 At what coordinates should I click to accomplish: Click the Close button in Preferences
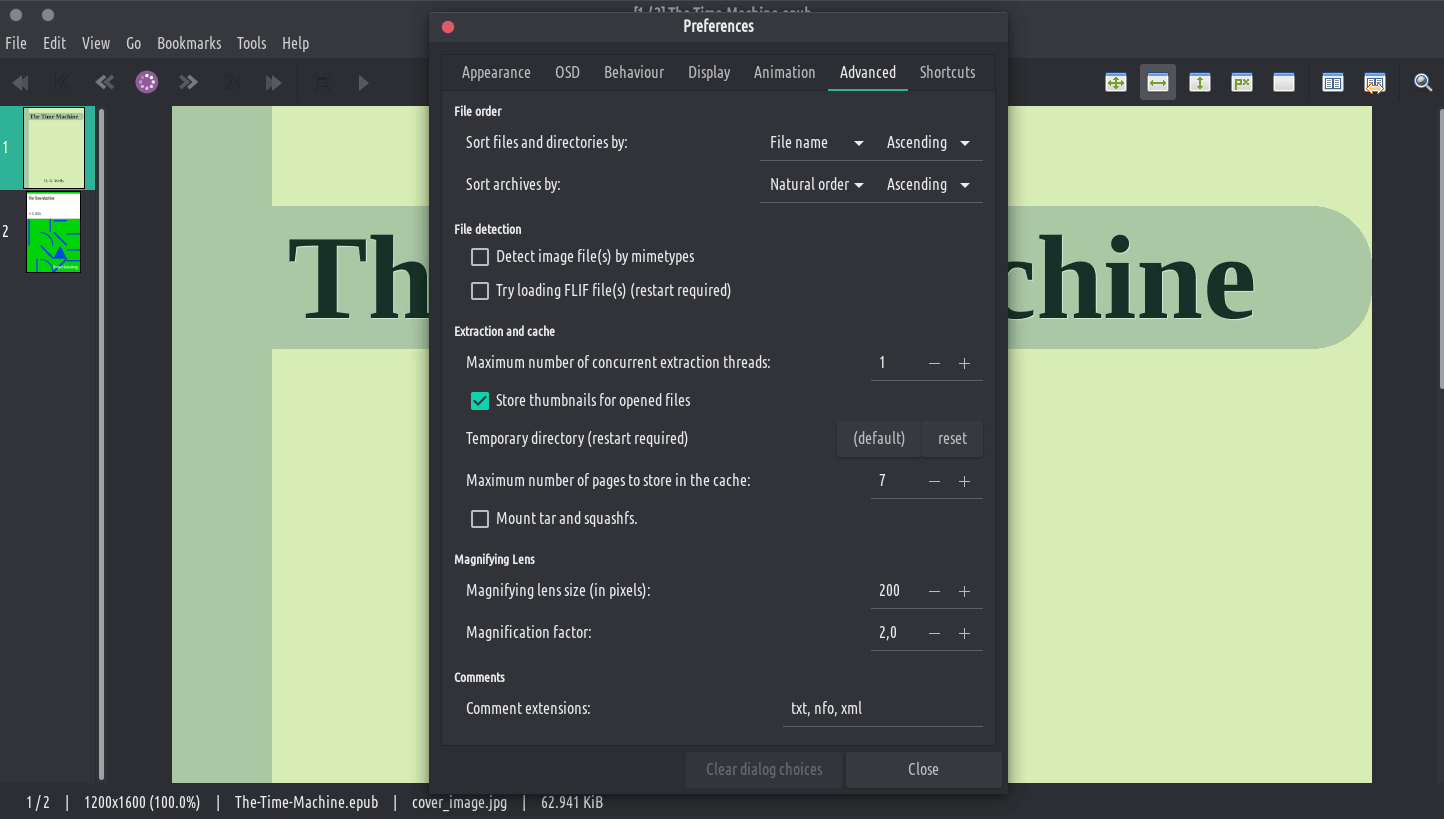(923, 769)
